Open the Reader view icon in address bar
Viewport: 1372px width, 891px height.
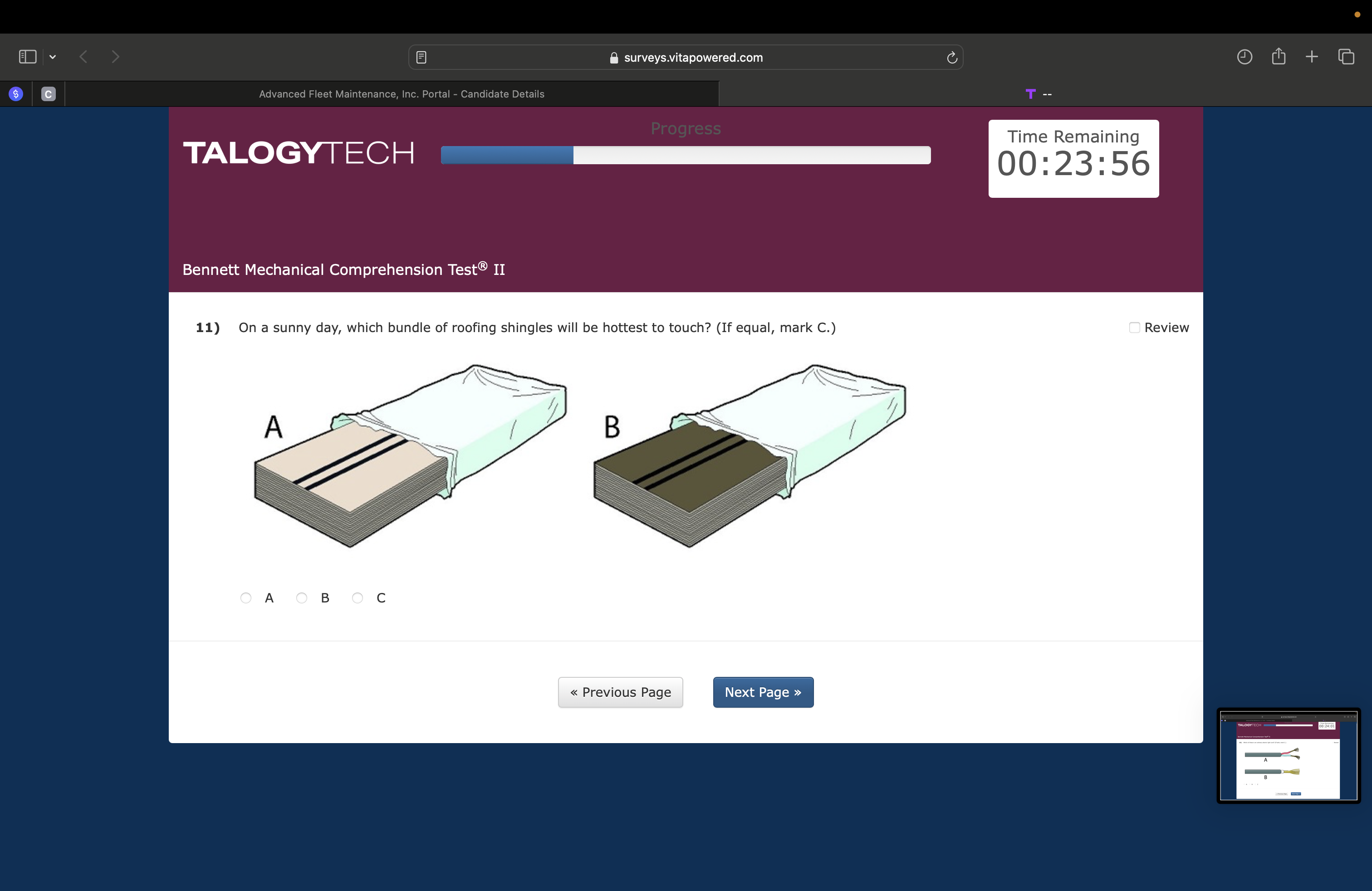pyautogui.click(x=421, y=57)
